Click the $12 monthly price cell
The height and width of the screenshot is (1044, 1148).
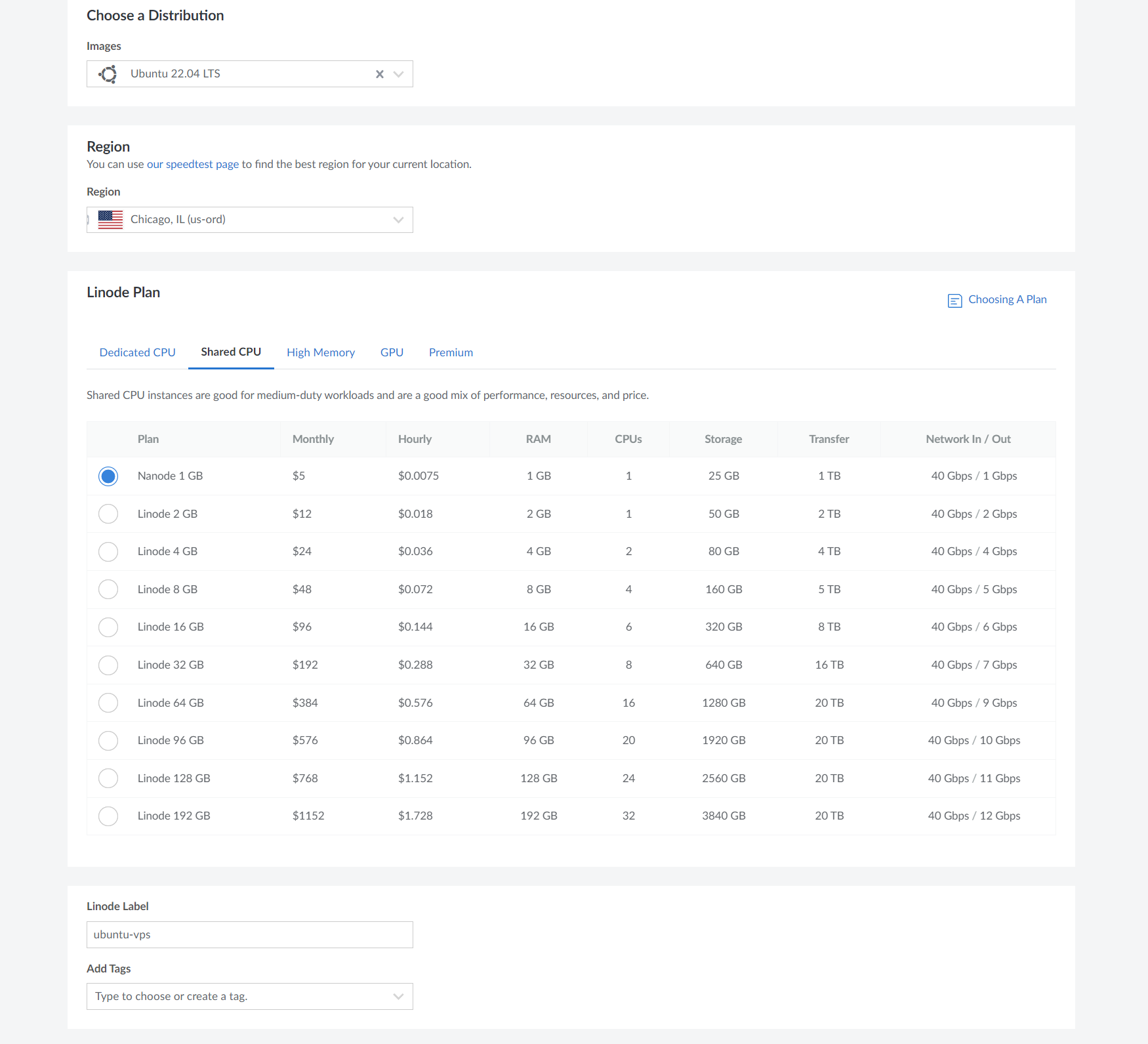pos(302,514)
